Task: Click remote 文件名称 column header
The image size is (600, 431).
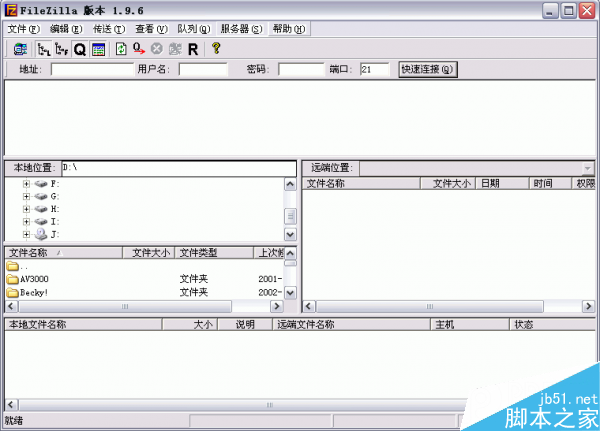Action: click(x=362, y=184)
